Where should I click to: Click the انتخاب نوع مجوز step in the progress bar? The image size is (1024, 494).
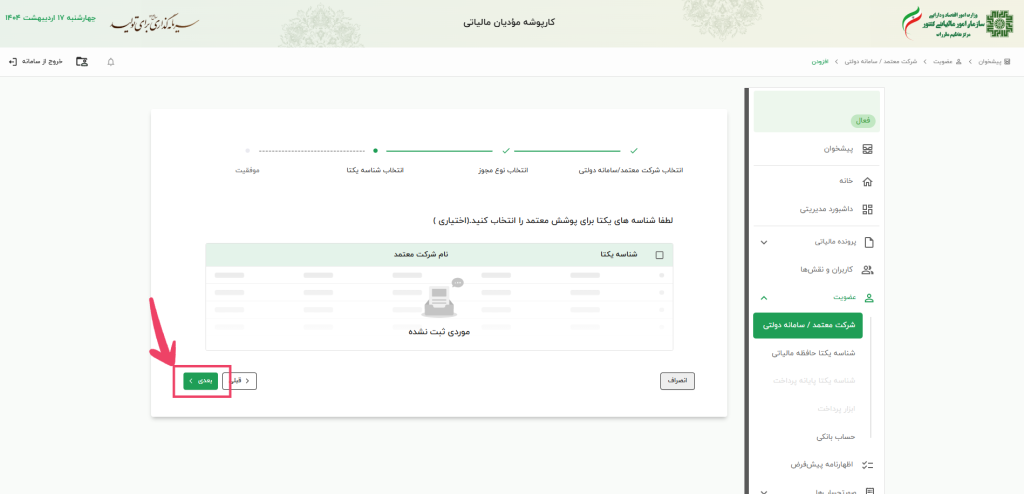[506, 170]
